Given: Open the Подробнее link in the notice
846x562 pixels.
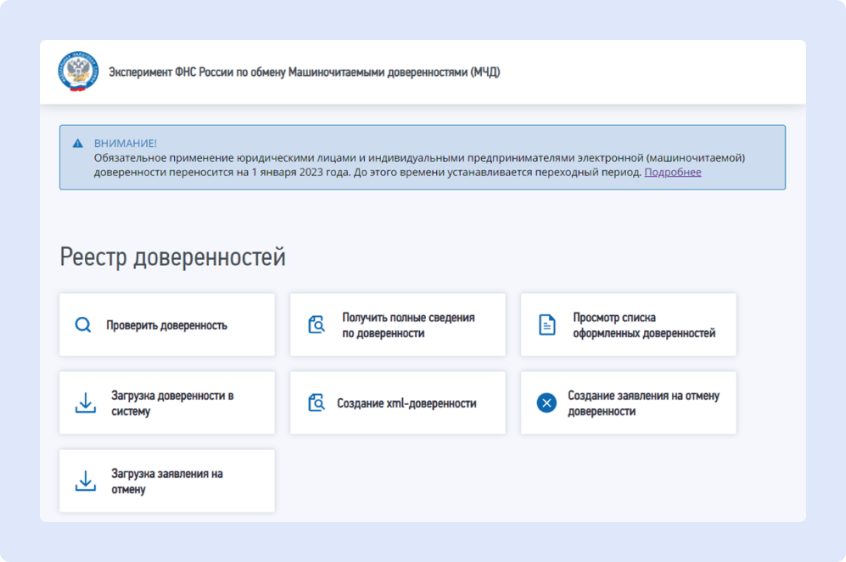Looking at the screenshot, I should click(672, 172).
